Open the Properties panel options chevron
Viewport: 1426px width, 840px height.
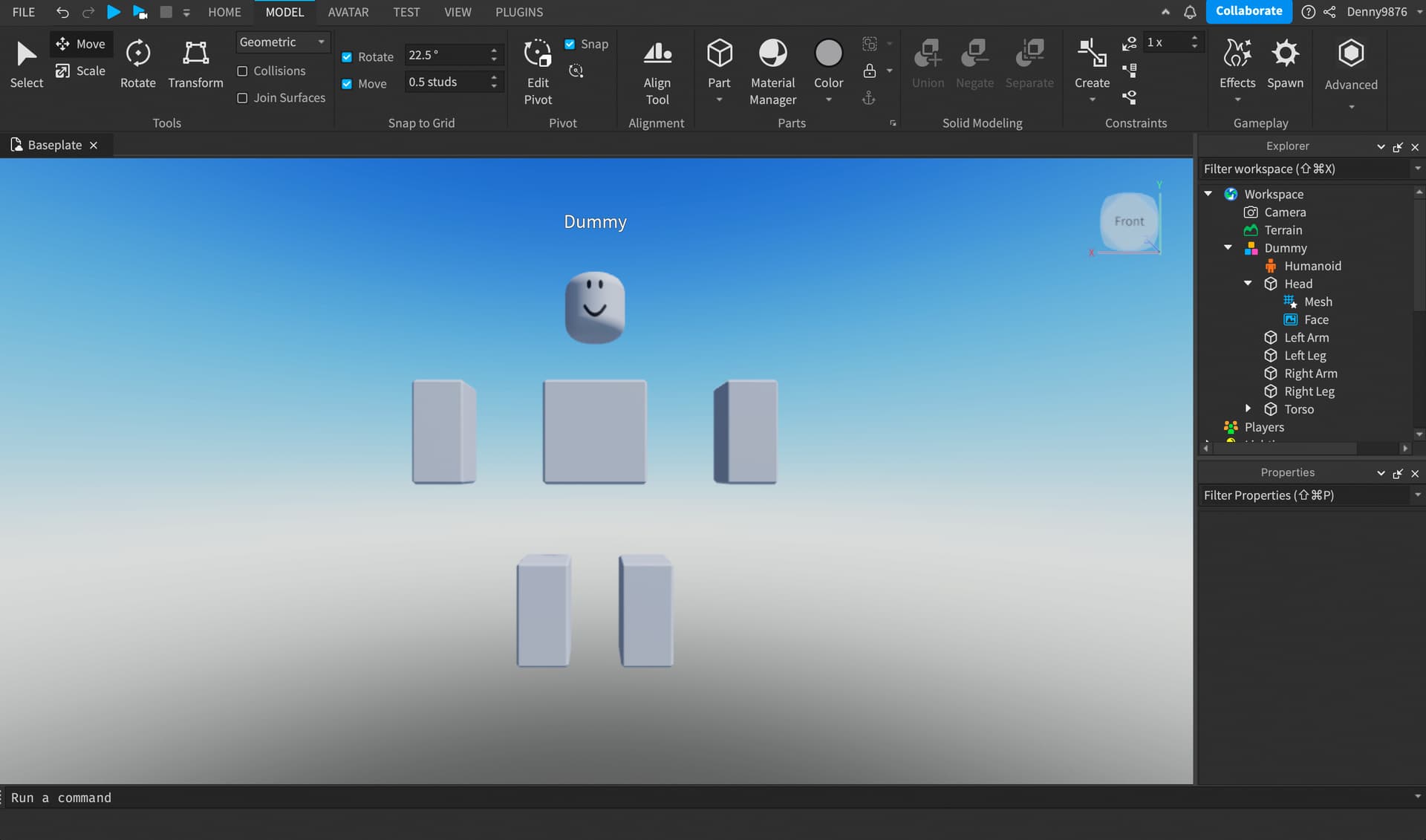coord(1381,473)
